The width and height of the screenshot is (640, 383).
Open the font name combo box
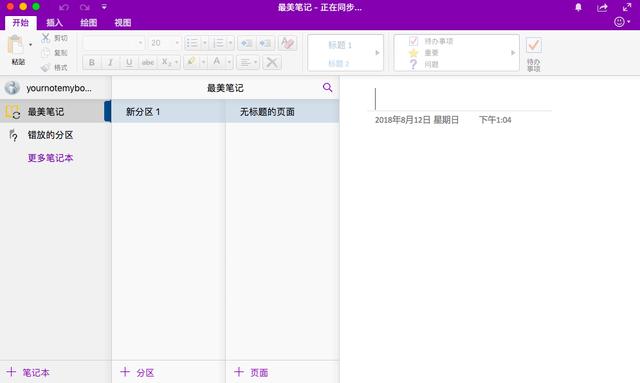[113, 43]
